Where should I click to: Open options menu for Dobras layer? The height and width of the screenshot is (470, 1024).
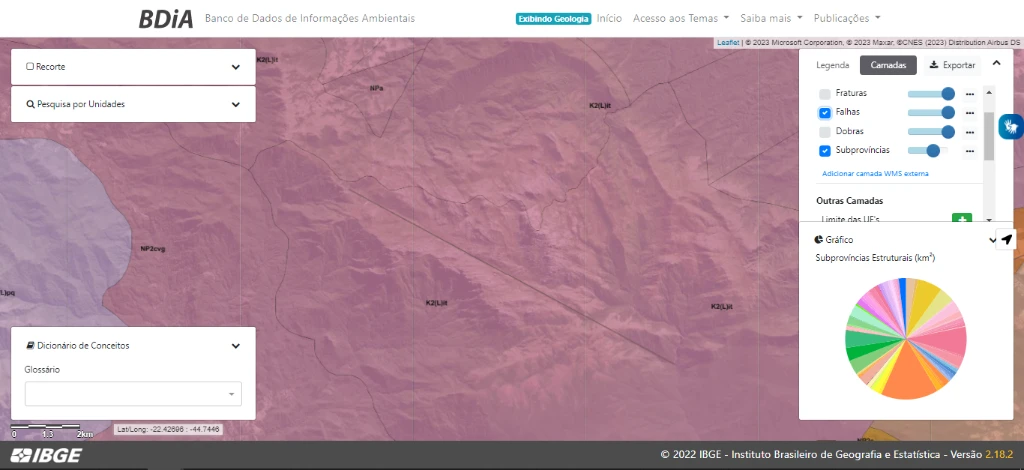pos(970,132)
